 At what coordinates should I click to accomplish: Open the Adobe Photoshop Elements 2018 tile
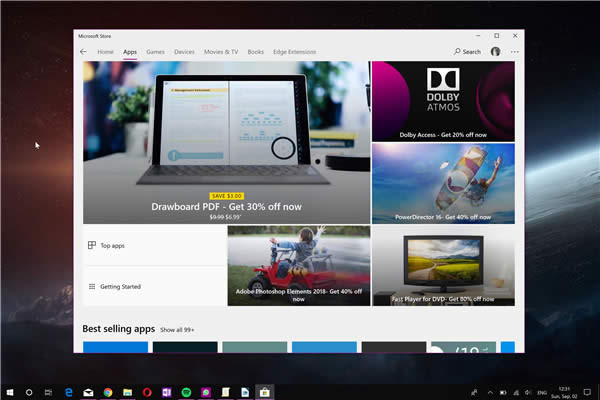coord(298,265)
